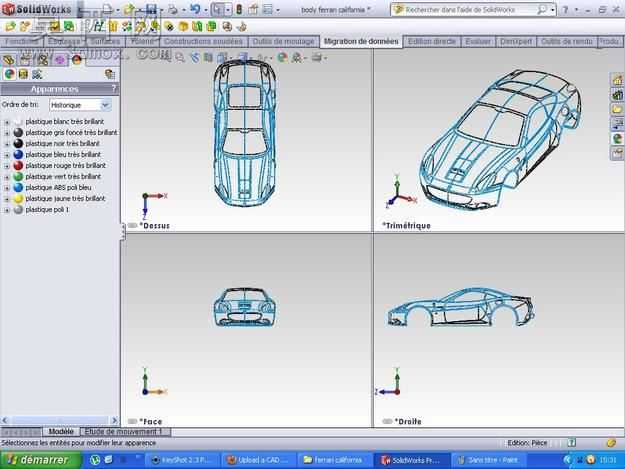Click the help icon in the Appearances header

(114, 89)
